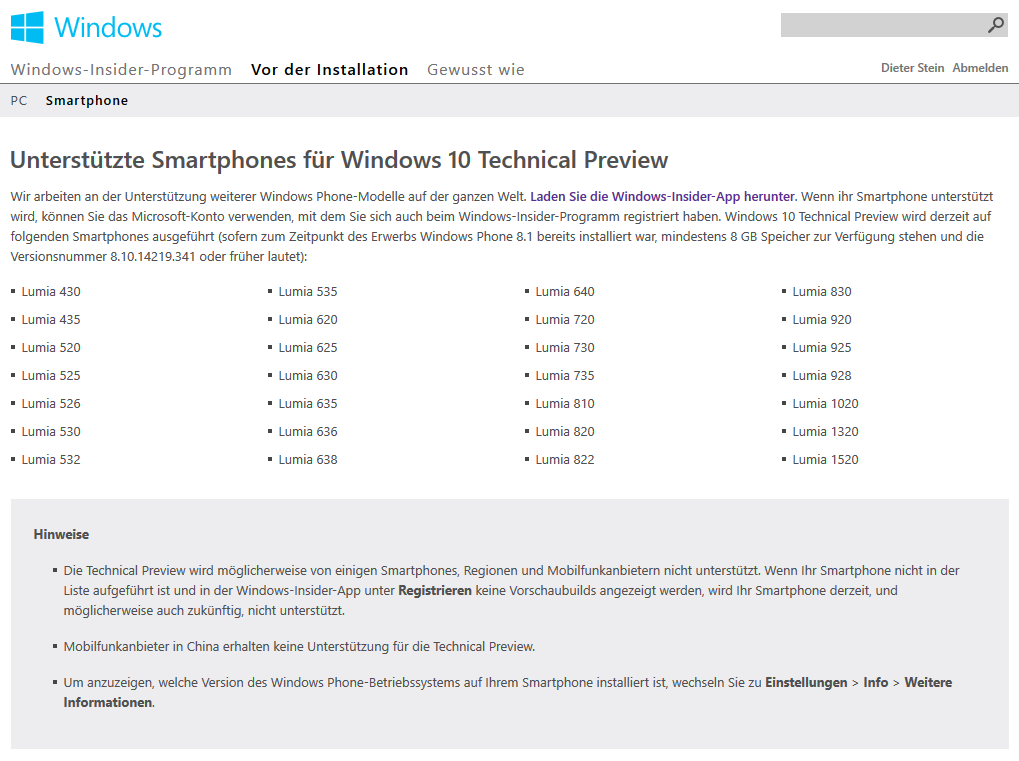This screenshot has width=1019, height=761.
Task: Select the Lumia 636 list entry
Action: pos(308,432)
